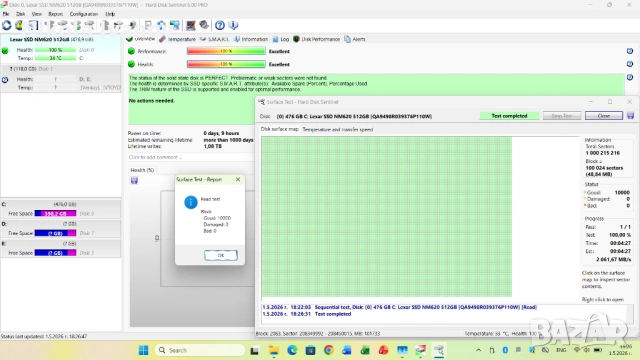Switch to the Log tab
This screenshot has height=360, width=640.
[x=281, y=39]
